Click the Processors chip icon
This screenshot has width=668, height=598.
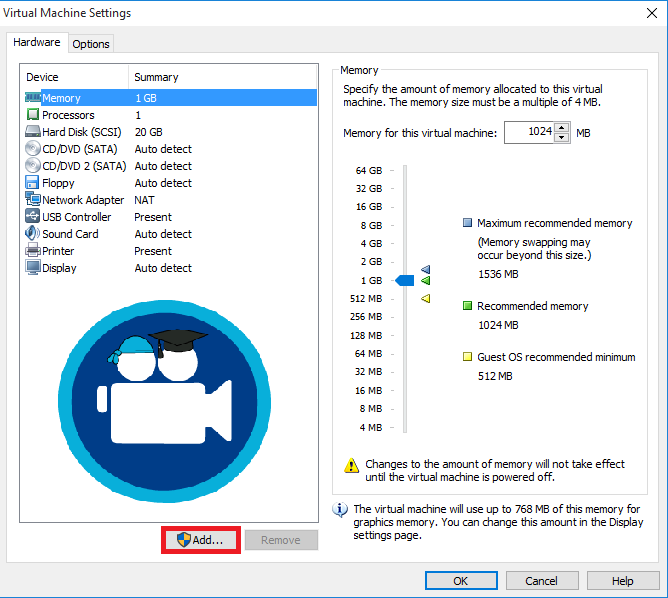(32, 115)
